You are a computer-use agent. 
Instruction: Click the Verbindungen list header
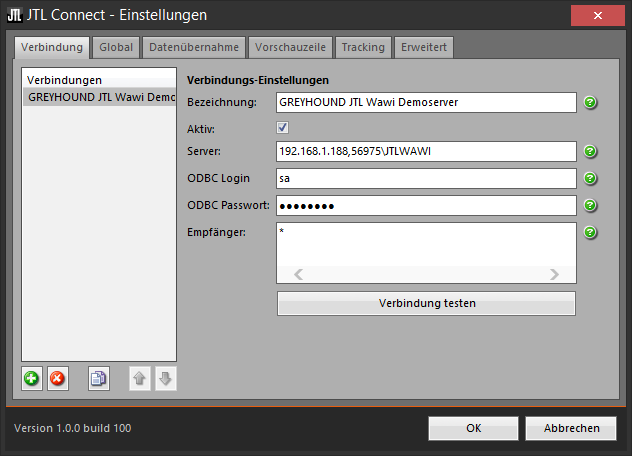click(x=100, y=80)
